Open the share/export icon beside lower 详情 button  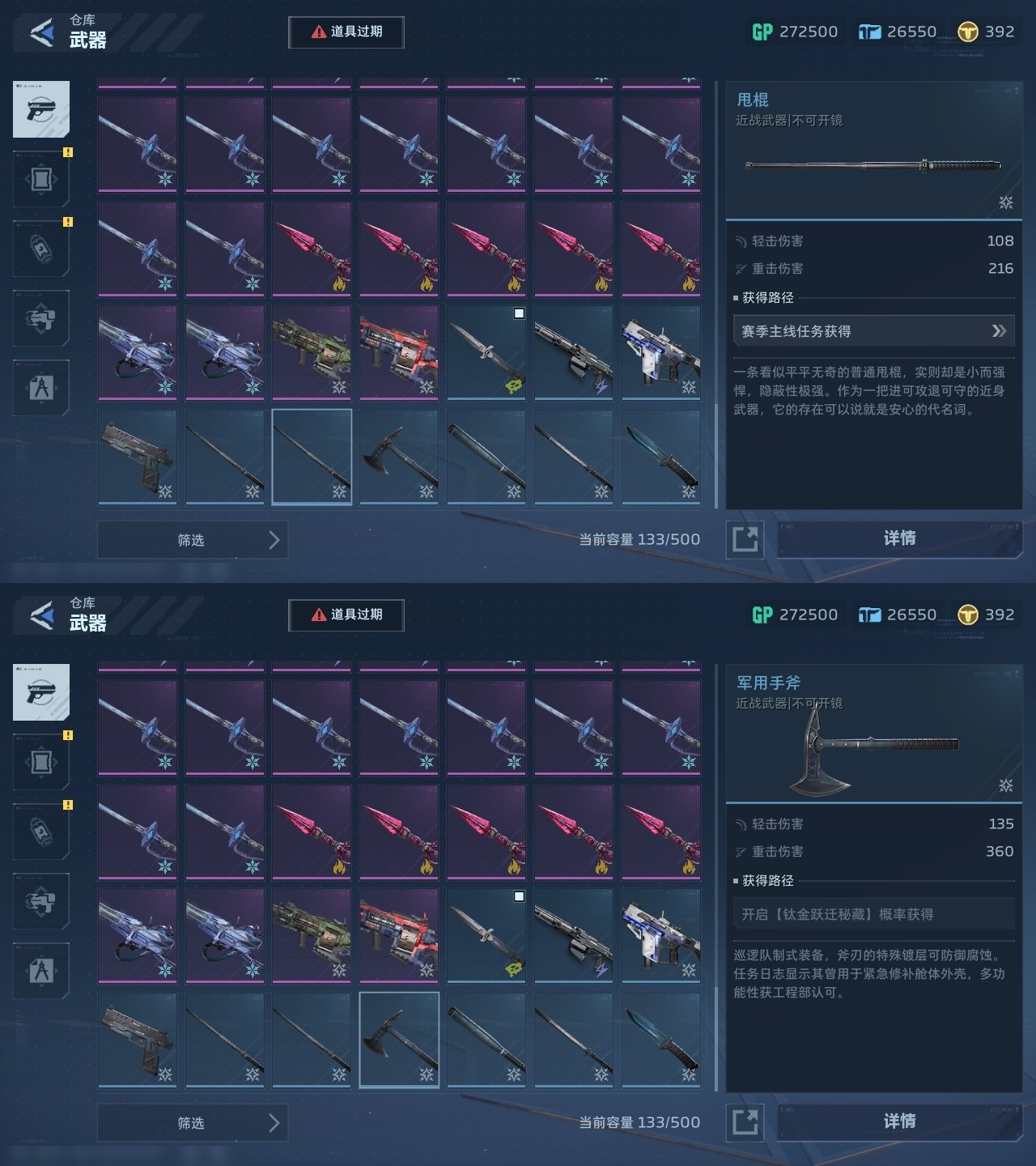coord(745,1121)
